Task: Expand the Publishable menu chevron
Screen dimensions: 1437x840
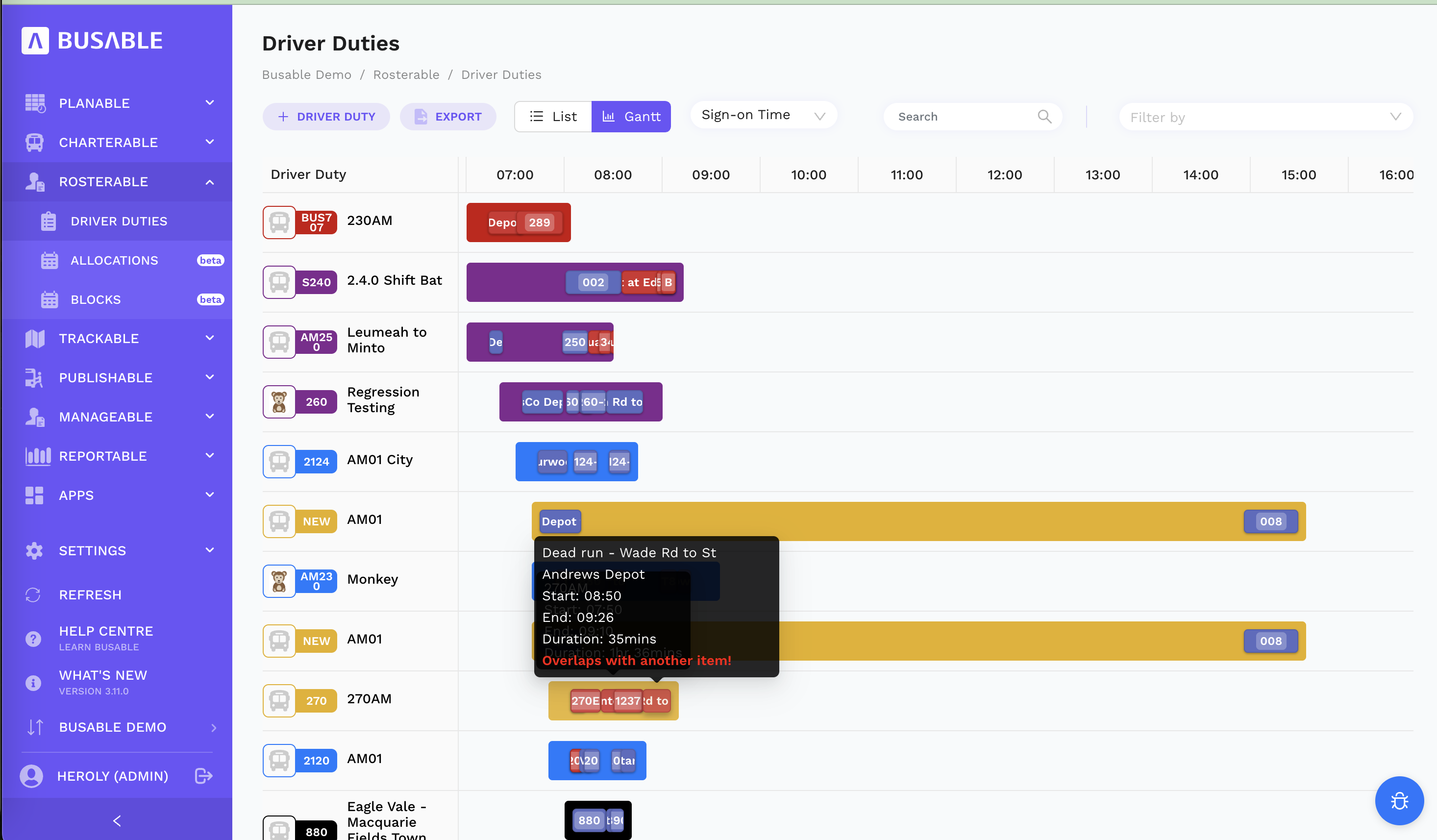Action: [x=209, y=377]
